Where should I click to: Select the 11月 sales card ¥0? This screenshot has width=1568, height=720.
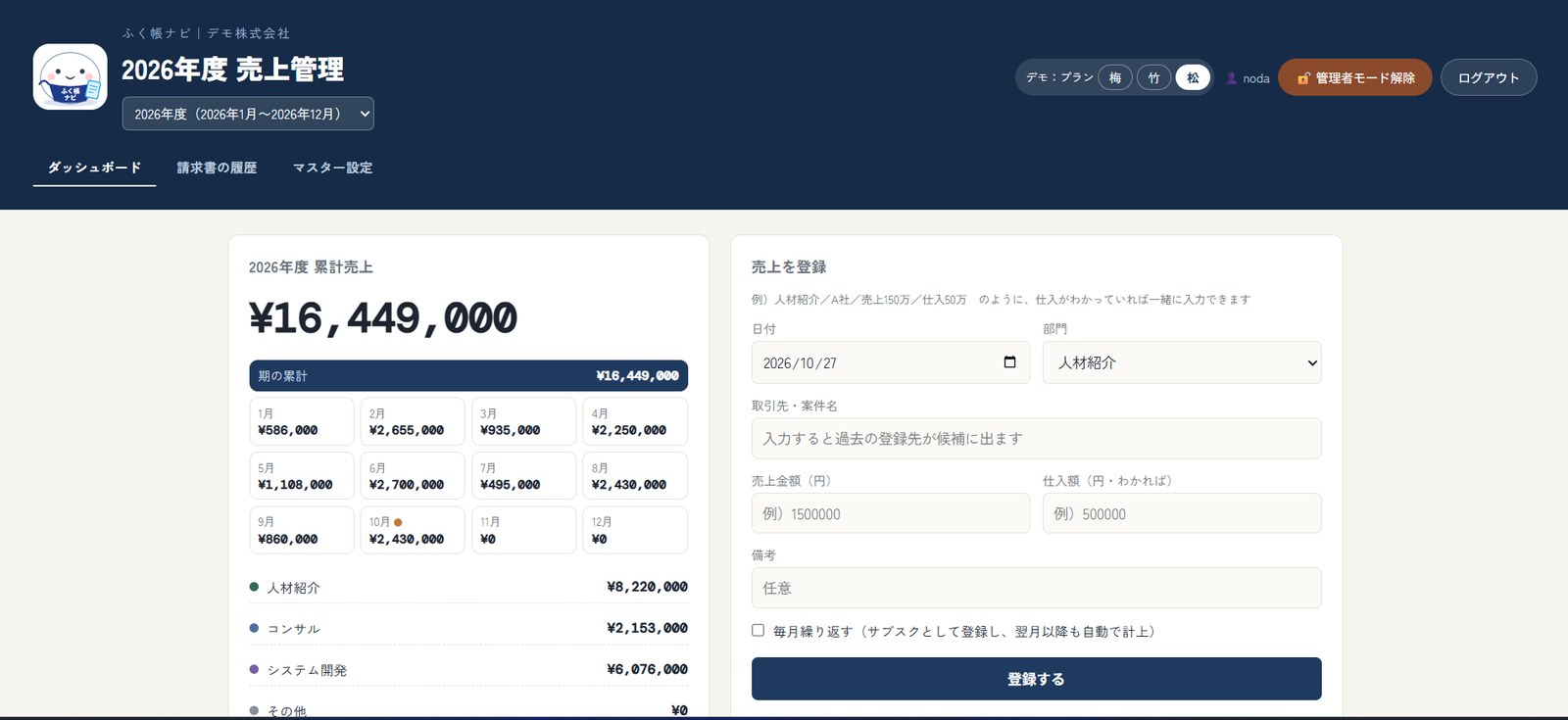click(x=524, y=530)
